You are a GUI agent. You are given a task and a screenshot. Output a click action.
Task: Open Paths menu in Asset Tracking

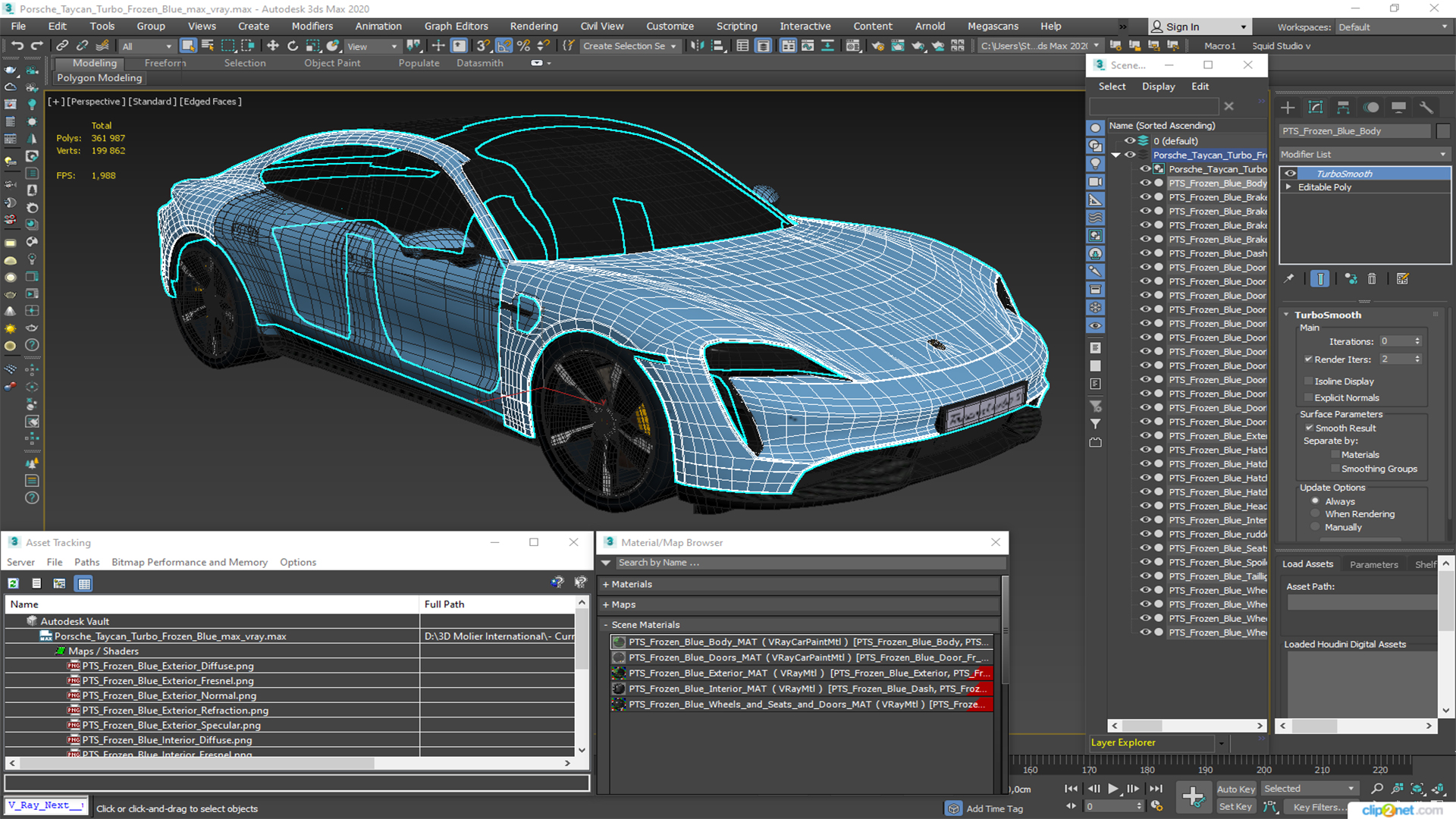point(87,562)
